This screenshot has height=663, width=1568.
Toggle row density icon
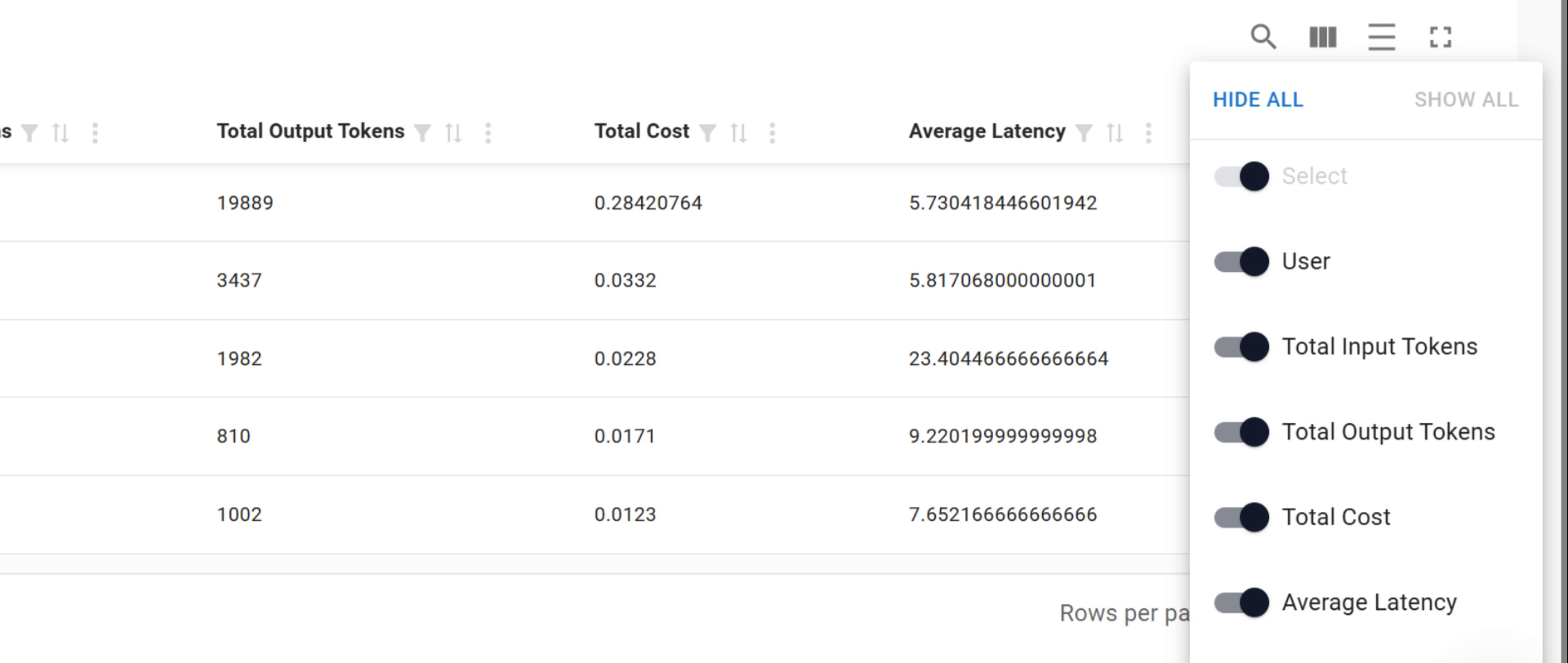coord(1381,37)
